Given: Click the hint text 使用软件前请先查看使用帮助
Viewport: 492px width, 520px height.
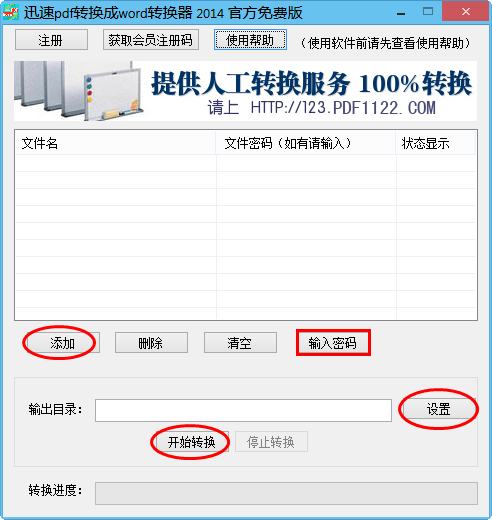Looking at the screenshot, I should pyautogui.click(x=386, y=43).
